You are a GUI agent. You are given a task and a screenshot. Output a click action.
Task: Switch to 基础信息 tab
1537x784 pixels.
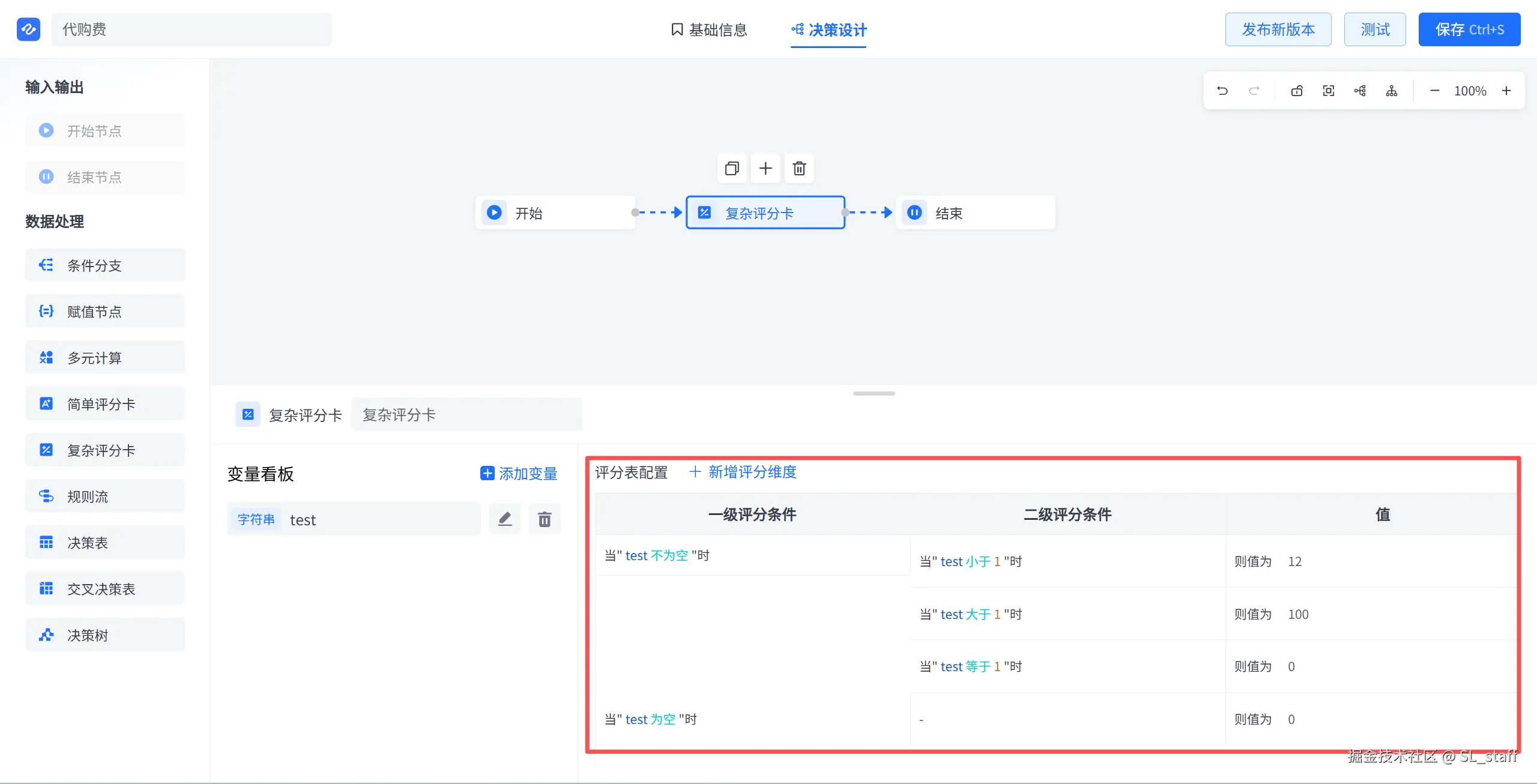[709, 29]
